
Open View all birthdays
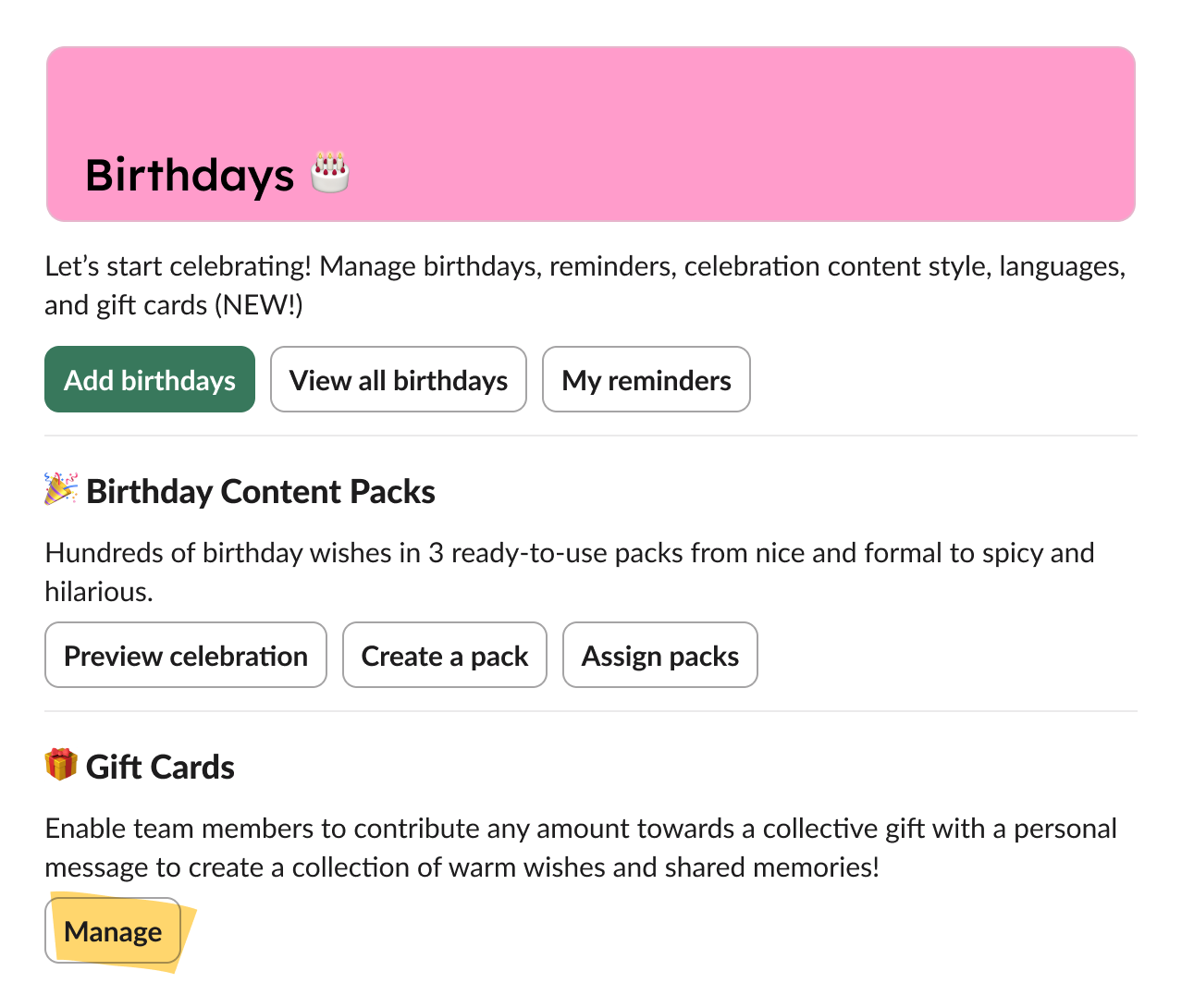tap(398, 379)
